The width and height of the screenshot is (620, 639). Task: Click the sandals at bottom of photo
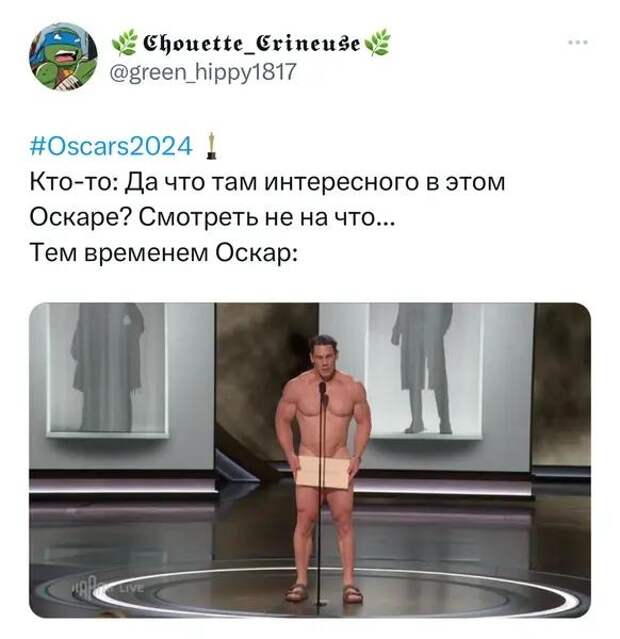[x=324, y=593]
